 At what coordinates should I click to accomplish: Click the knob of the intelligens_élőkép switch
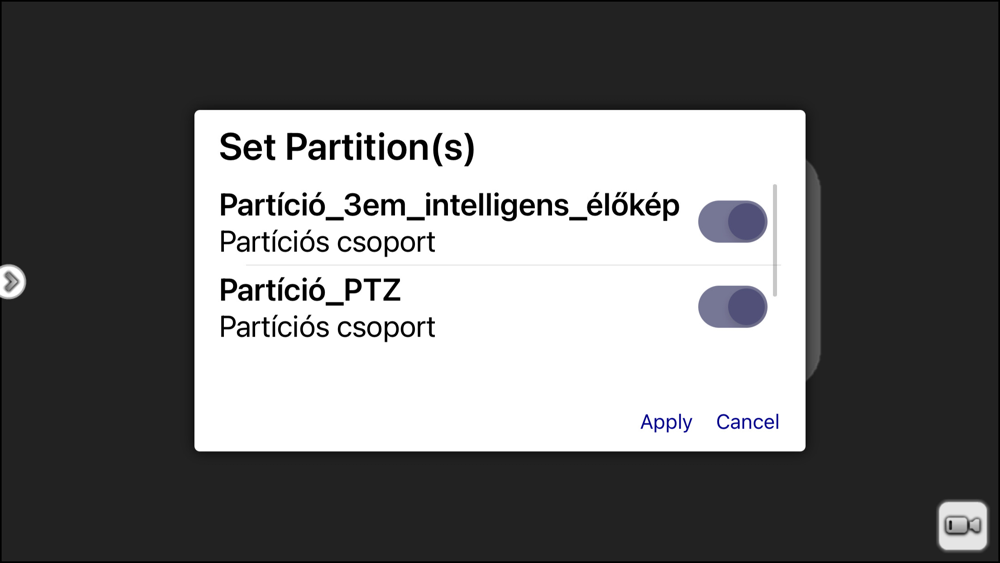click(747, 222)
